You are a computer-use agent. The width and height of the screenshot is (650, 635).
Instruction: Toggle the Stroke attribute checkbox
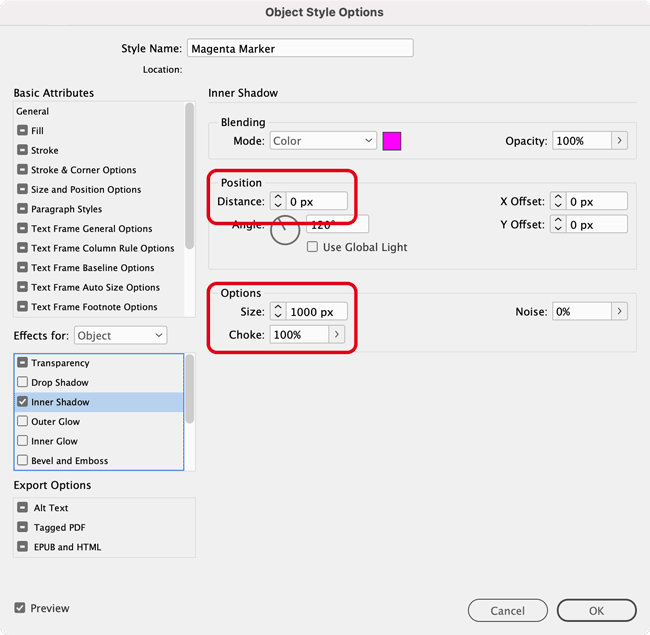pos(22,150)
